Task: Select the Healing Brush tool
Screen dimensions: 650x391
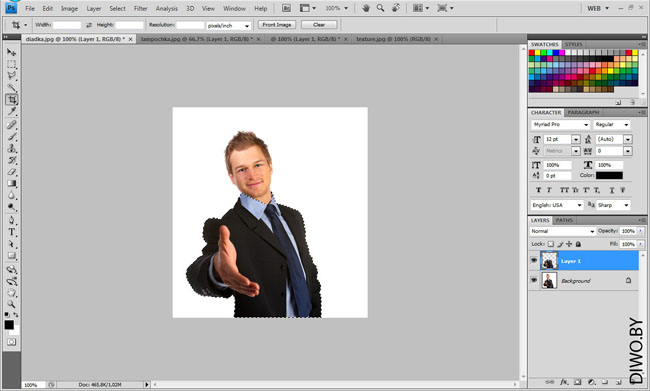Action: [x=12, y=125]
